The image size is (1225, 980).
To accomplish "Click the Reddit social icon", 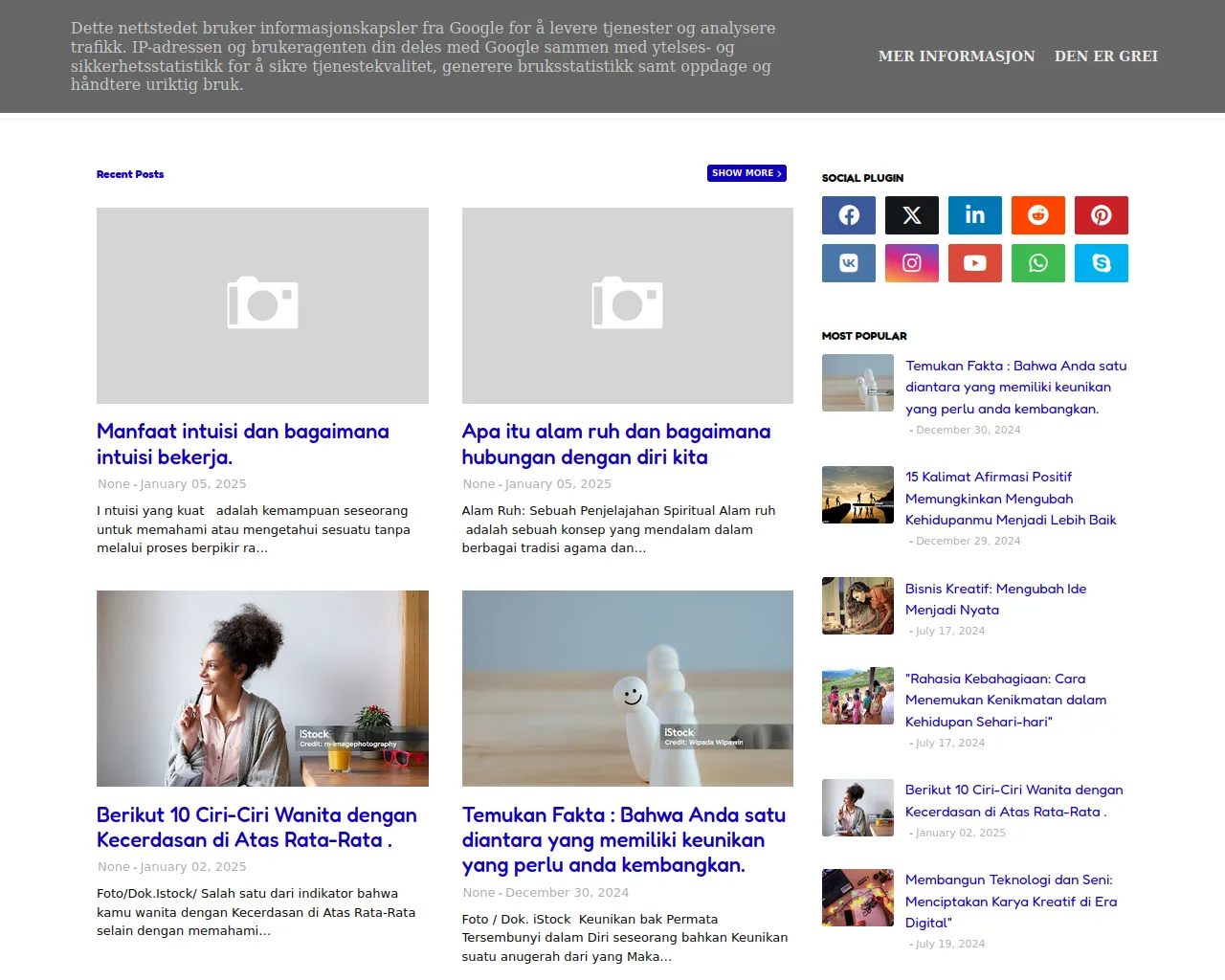I will pyautogui.click(x=1037, y=215).
